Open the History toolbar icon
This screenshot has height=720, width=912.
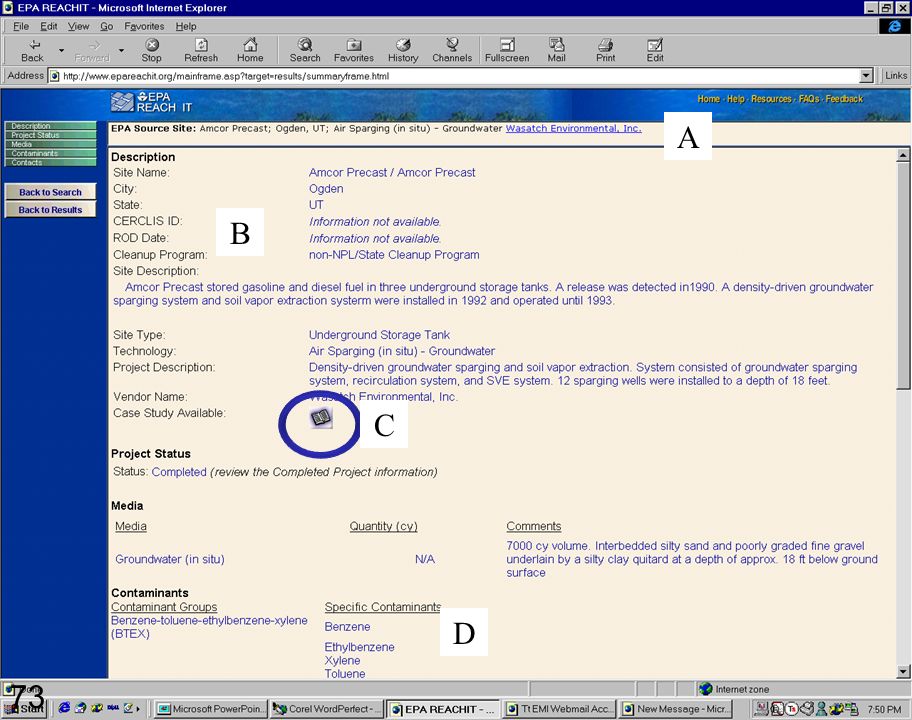(x=403, y=51)
